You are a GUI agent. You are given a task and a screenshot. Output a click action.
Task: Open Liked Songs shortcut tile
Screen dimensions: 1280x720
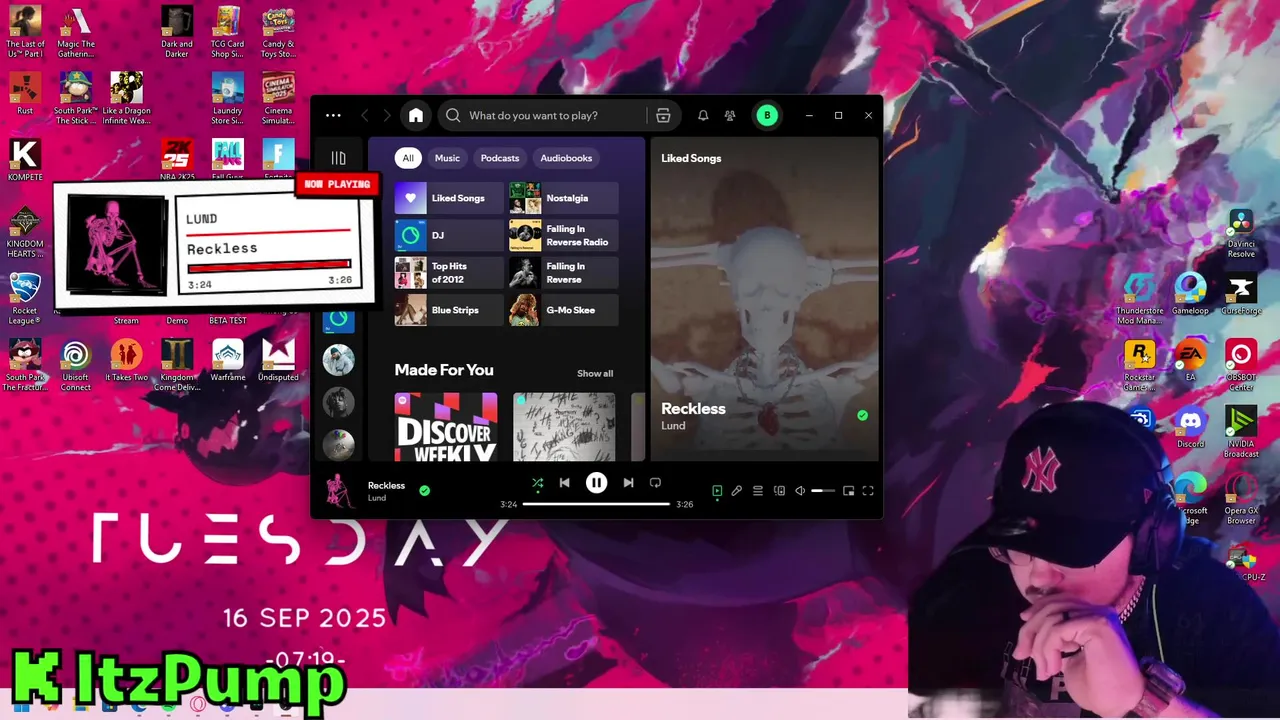tap(449, 198)
